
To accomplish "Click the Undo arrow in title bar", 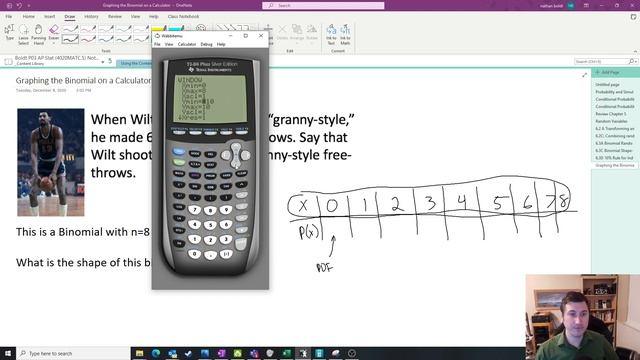I will click(x=19, y=5).
